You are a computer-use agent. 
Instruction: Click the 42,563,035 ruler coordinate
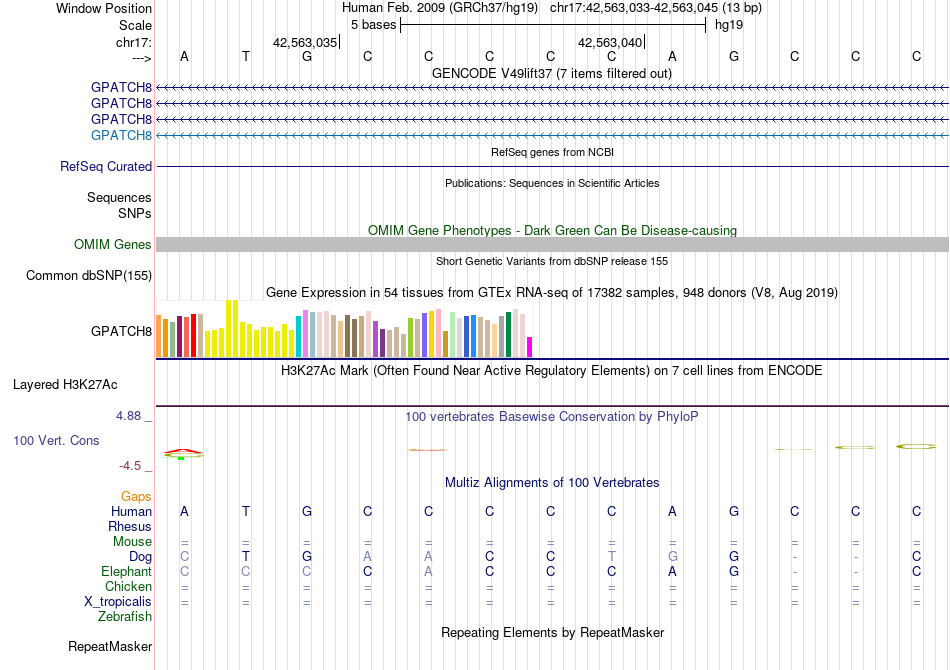tap(305, 42)
